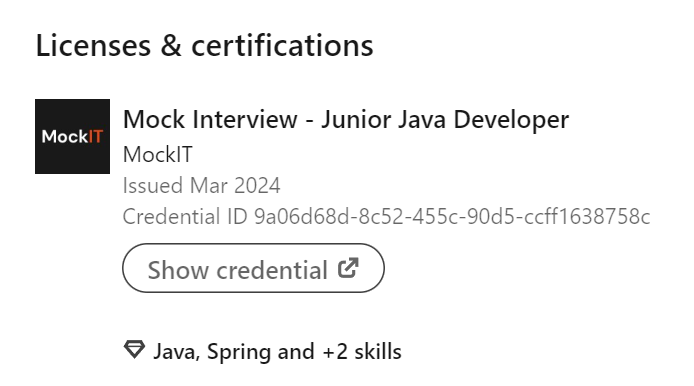Open the Java, Spring and +2 skills link

click(277, 351)
